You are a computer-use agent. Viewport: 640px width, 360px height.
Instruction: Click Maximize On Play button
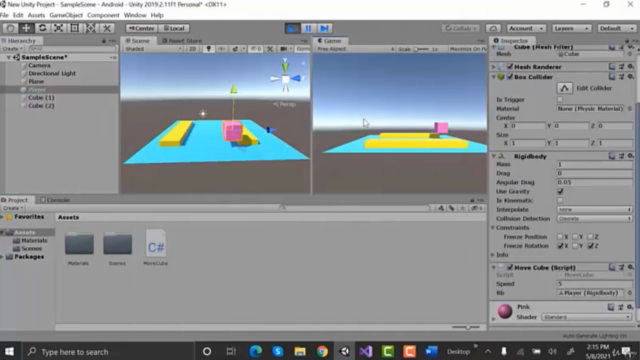coord(468,49)
